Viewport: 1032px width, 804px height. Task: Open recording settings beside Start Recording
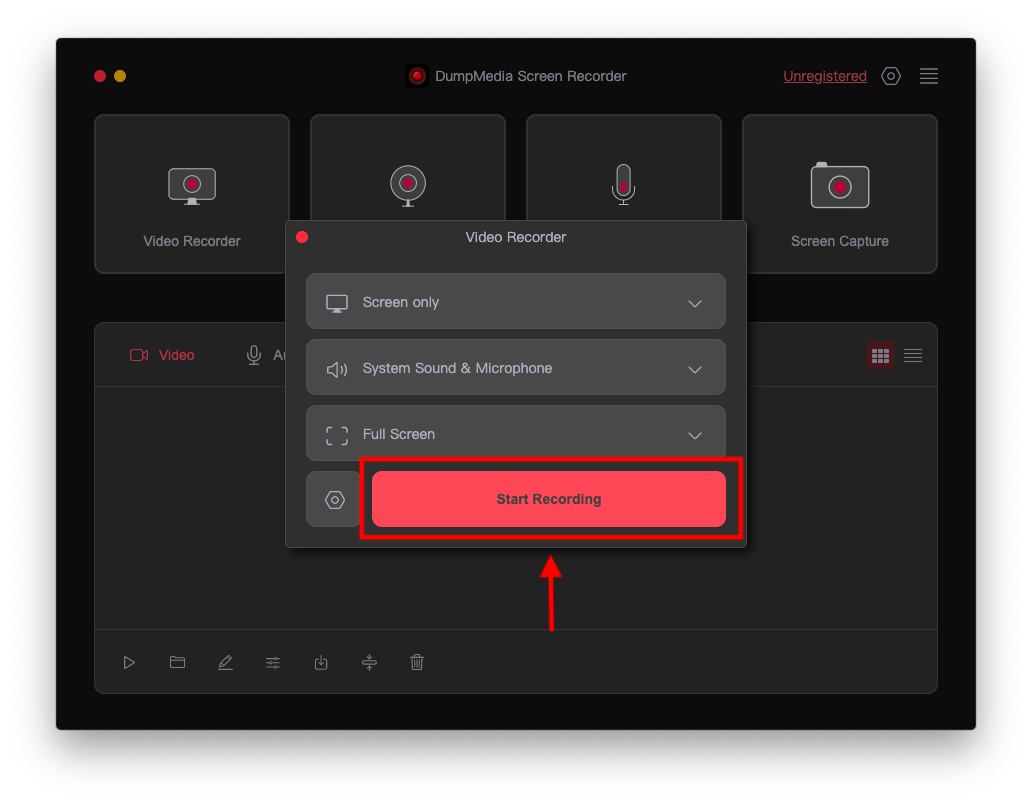tap(334, 499)
